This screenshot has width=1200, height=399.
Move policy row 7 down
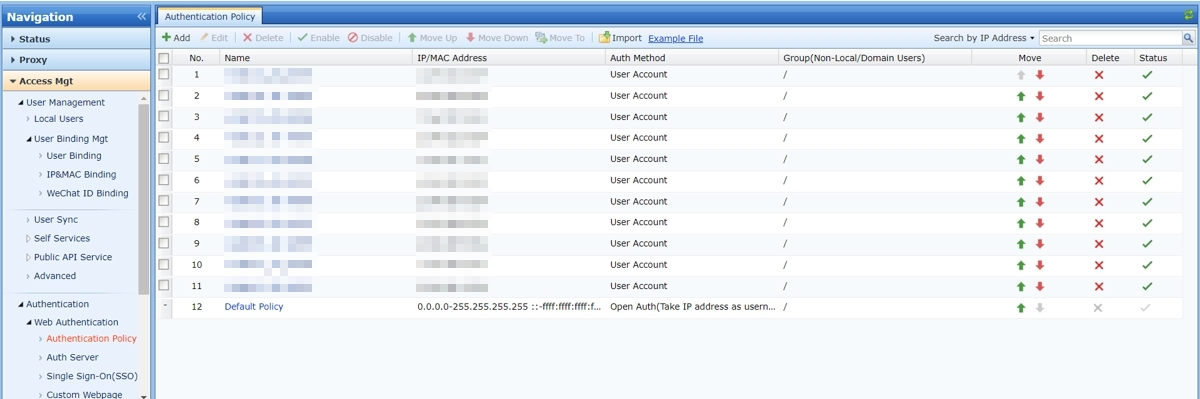[x=1040, y=202]
